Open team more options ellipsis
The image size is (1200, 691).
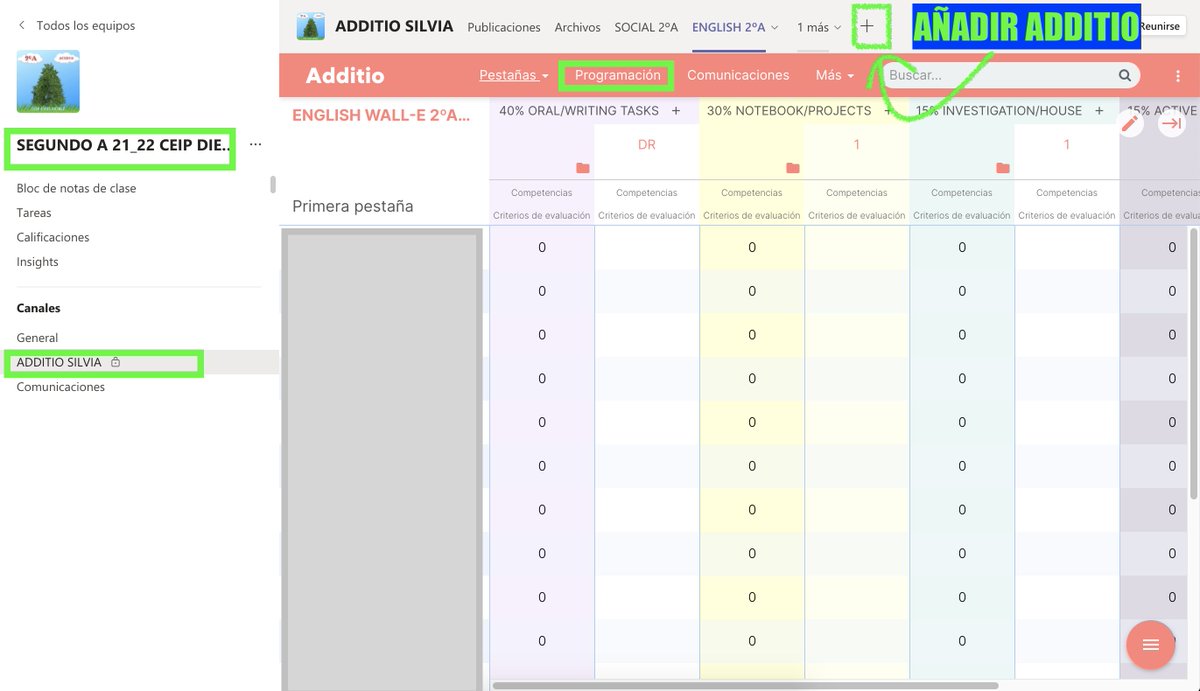click(255, 145)
